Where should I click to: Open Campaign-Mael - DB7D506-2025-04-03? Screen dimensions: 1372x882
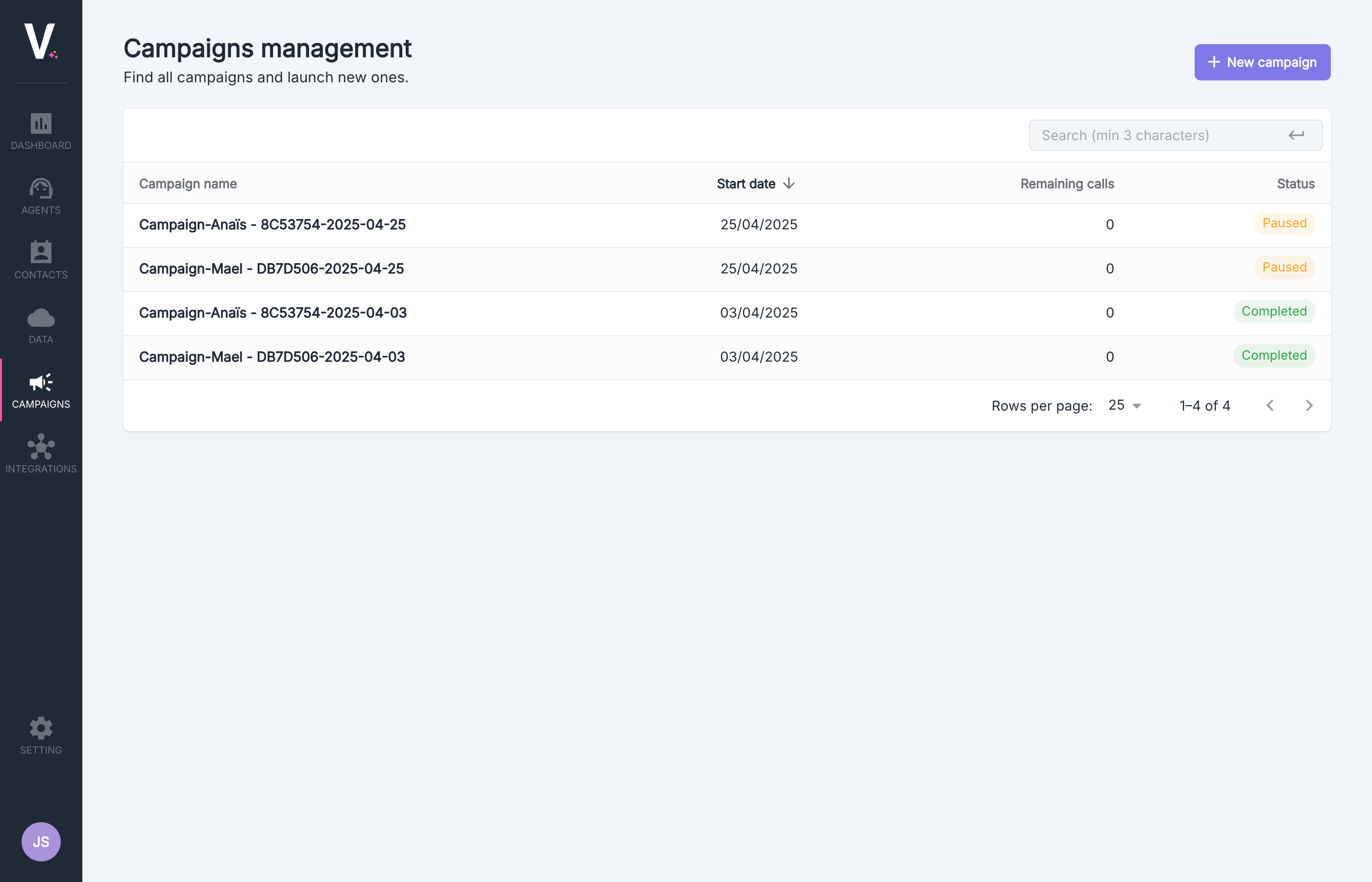pos(272,357)
